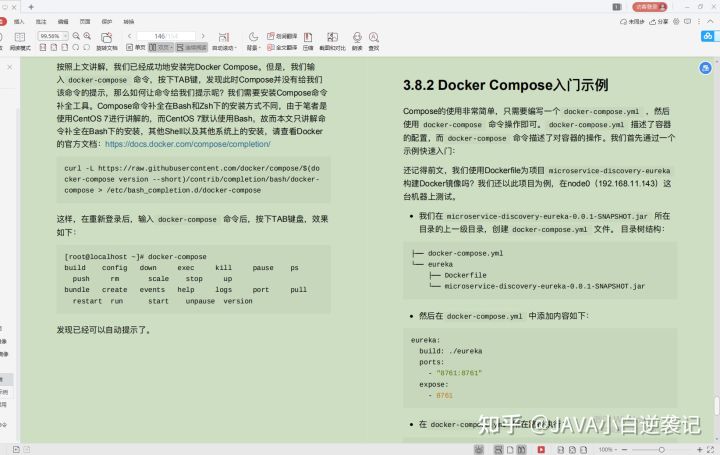This screenshot has height=455, width=720.
Task: Open the 批注 (Comment) menu tab
Action: click(x=41, y=22)
